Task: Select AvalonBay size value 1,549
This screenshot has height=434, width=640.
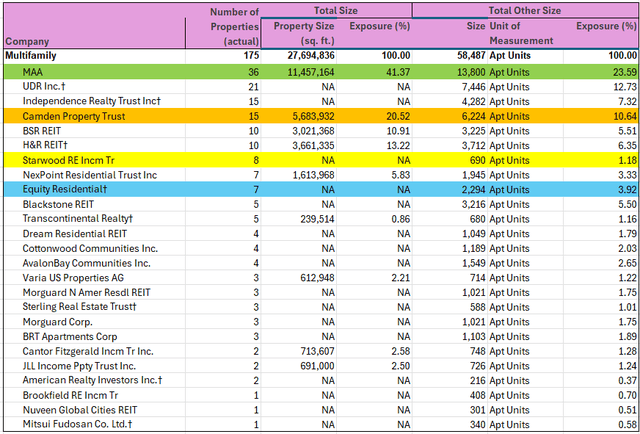Action: point(473,263)
